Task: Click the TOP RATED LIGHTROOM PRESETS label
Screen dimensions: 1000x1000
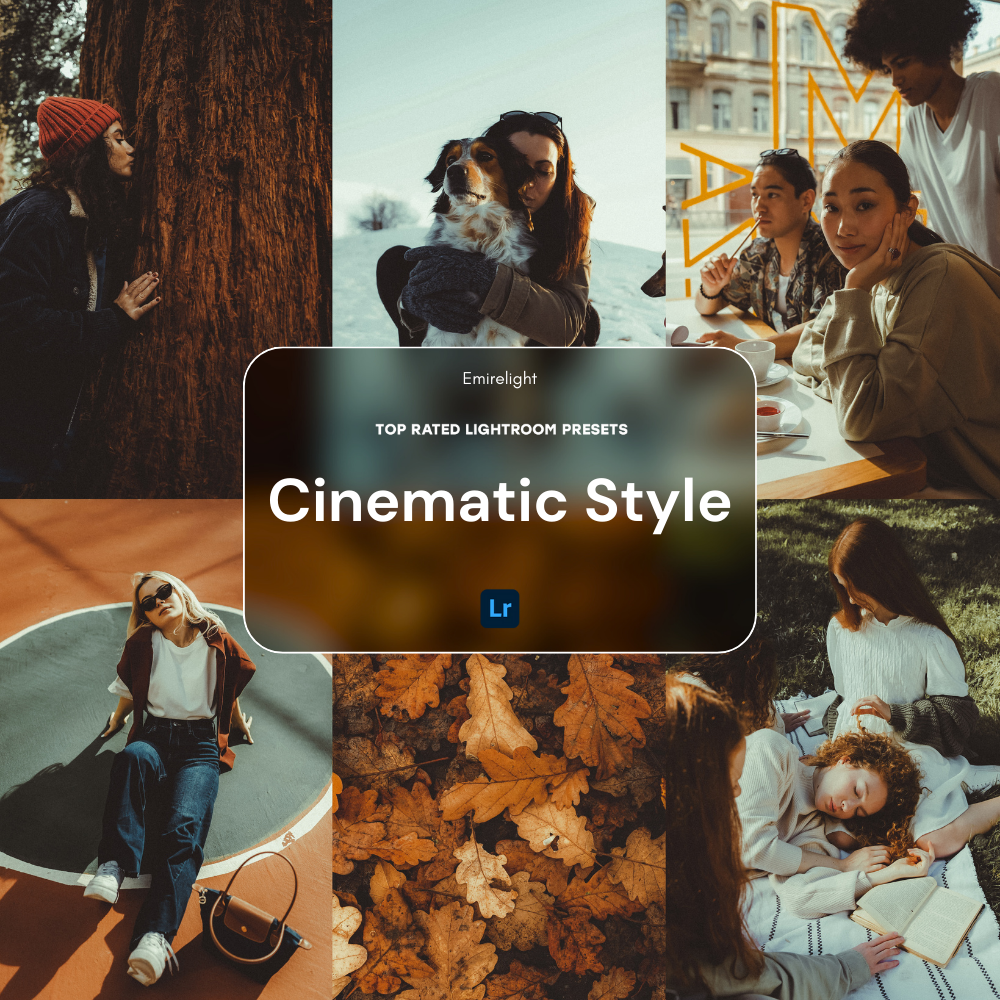Action: click(500, 428)
